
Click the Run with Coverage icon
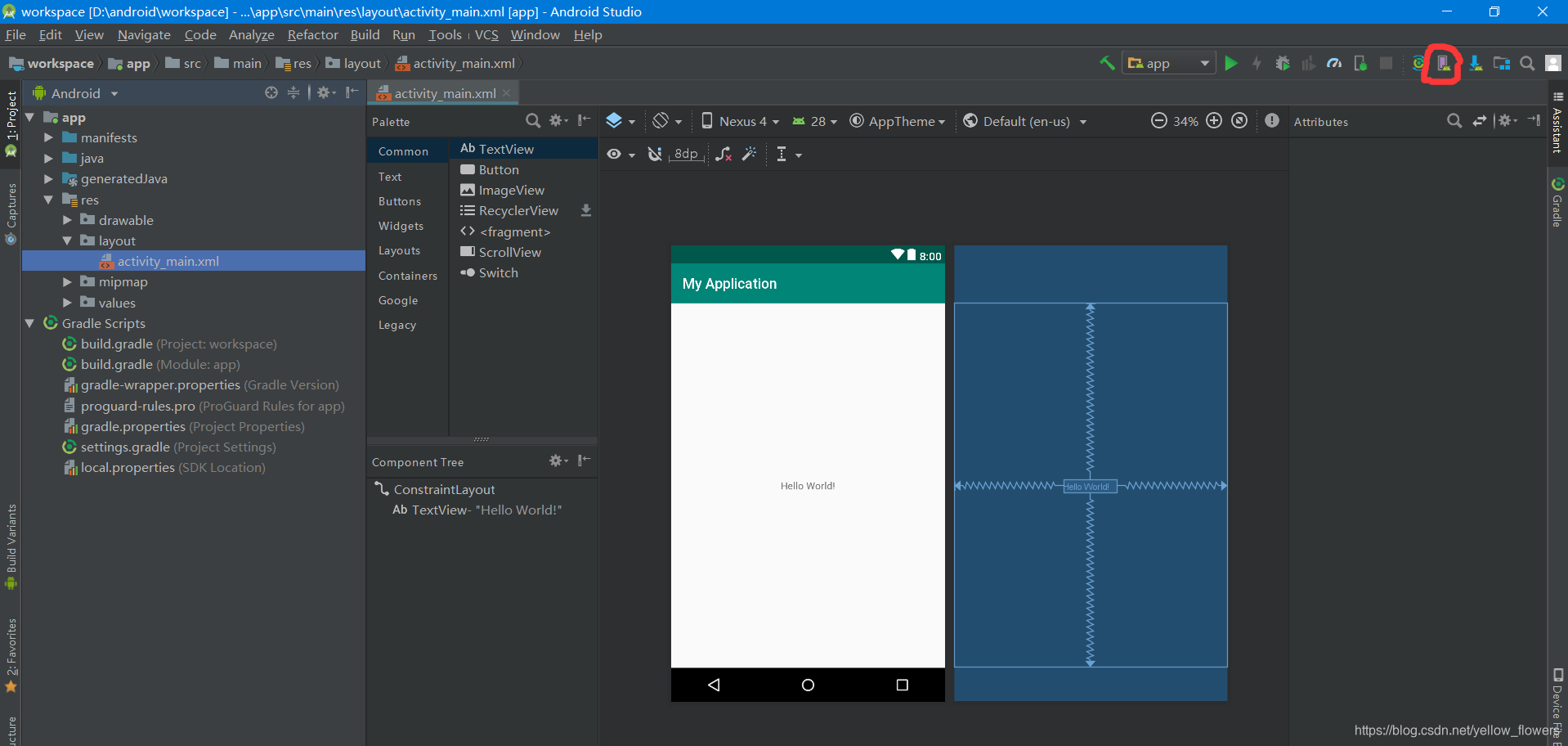[x=1308, y=63]
